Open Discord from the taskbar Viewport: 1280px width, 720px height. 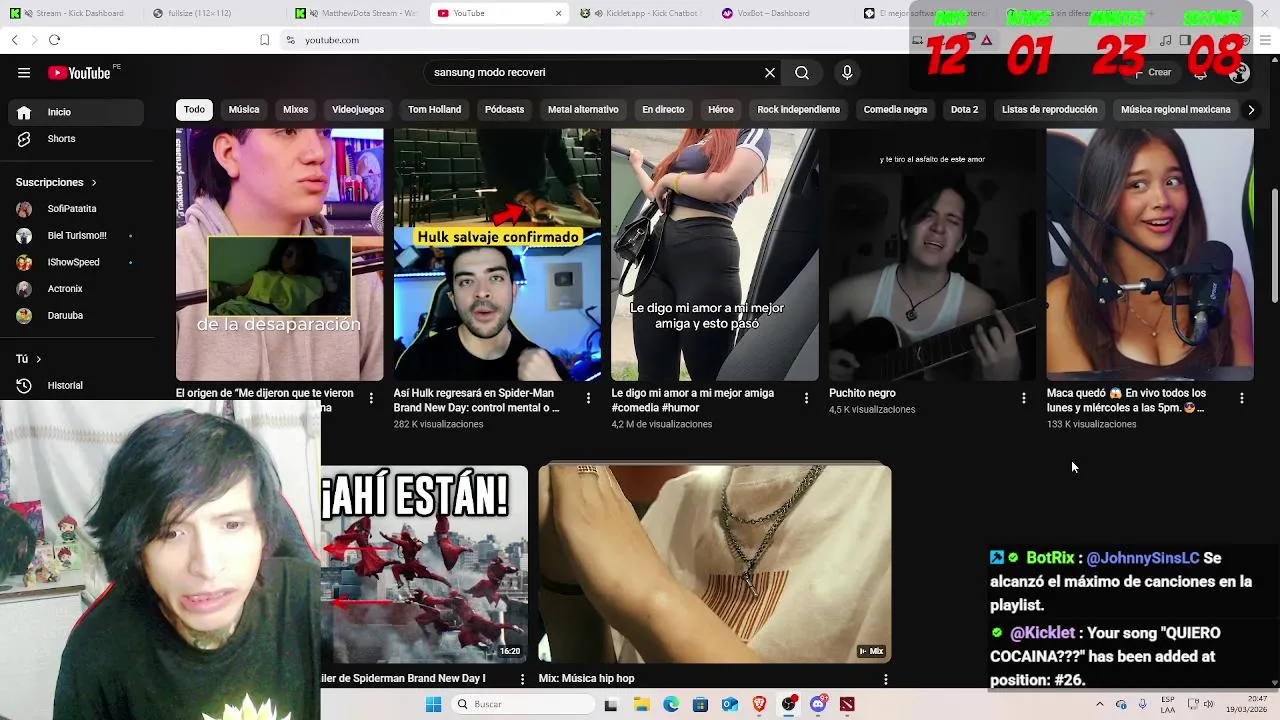pos(818,705)
